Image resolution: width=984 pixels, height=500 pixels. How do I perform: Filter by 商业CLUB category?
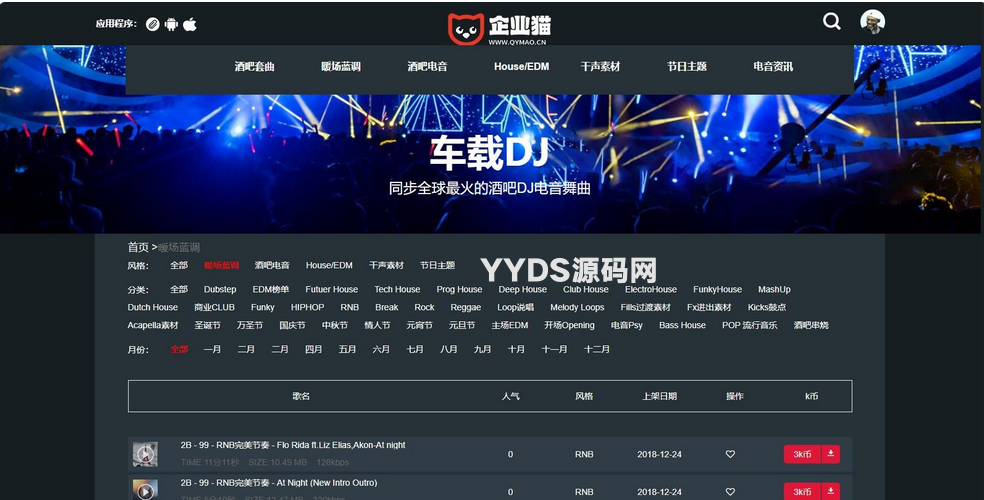(215, 307)
